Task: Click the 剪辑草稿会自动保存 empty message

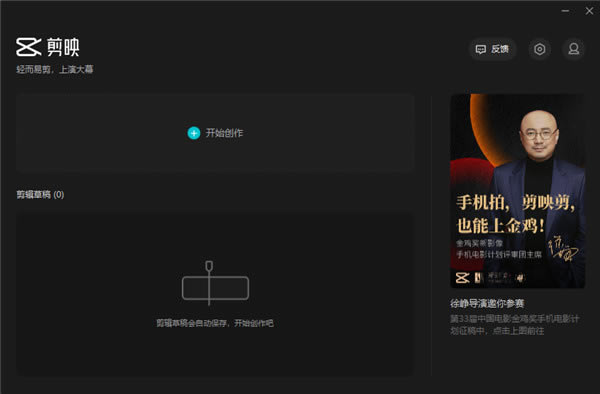Action: click(x=215, y=323)
